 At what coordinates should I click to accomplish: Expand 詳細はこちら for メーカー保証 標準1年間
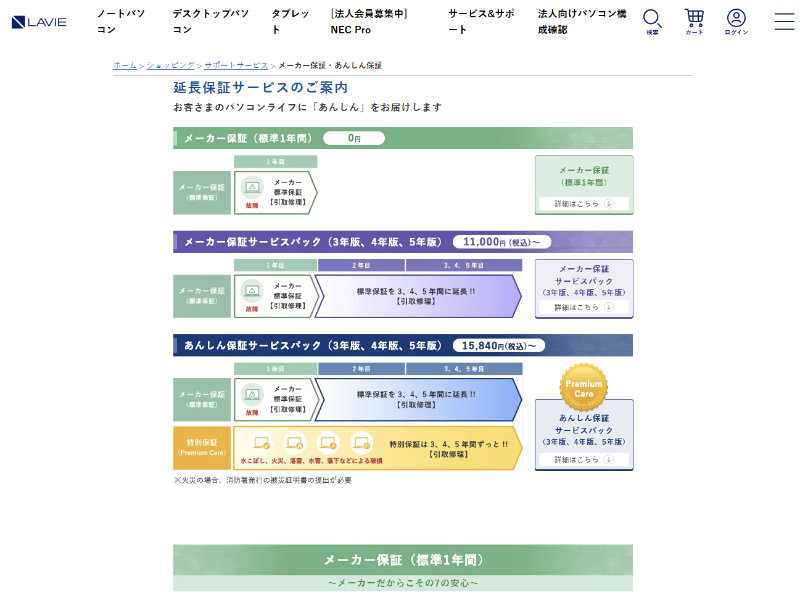[x=584, y=203]
